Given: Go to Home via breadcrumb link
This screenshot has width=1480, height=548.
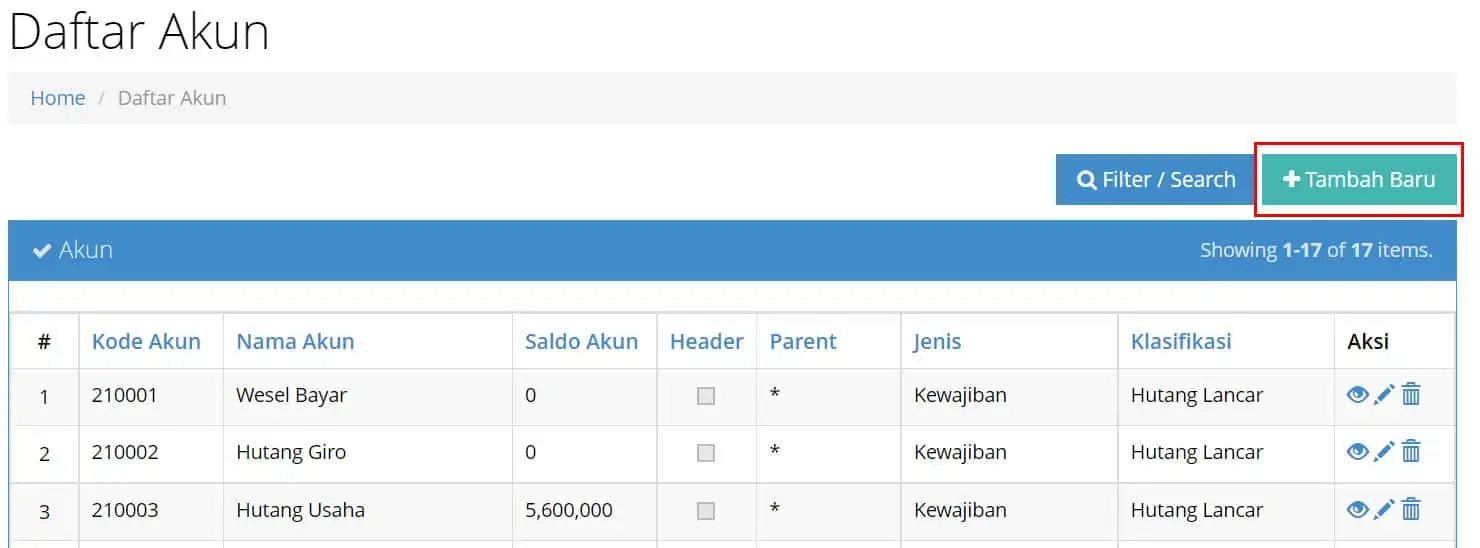Looking at the screenshot, I should pyautogui.click(x=58, y=98).
